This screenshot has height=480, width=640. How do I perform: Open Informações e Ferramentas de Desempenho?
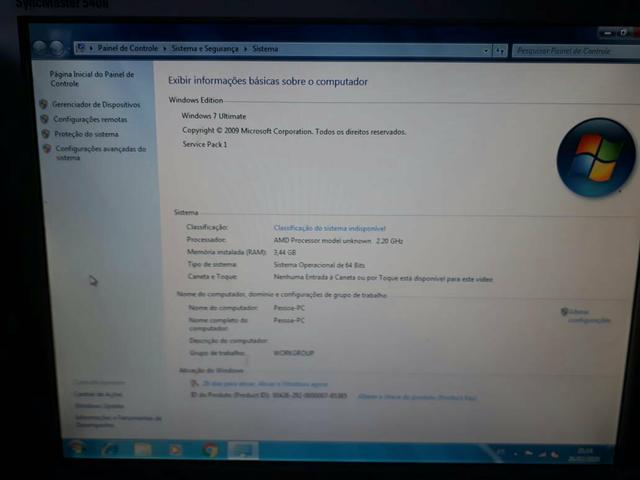pos(118,421)
